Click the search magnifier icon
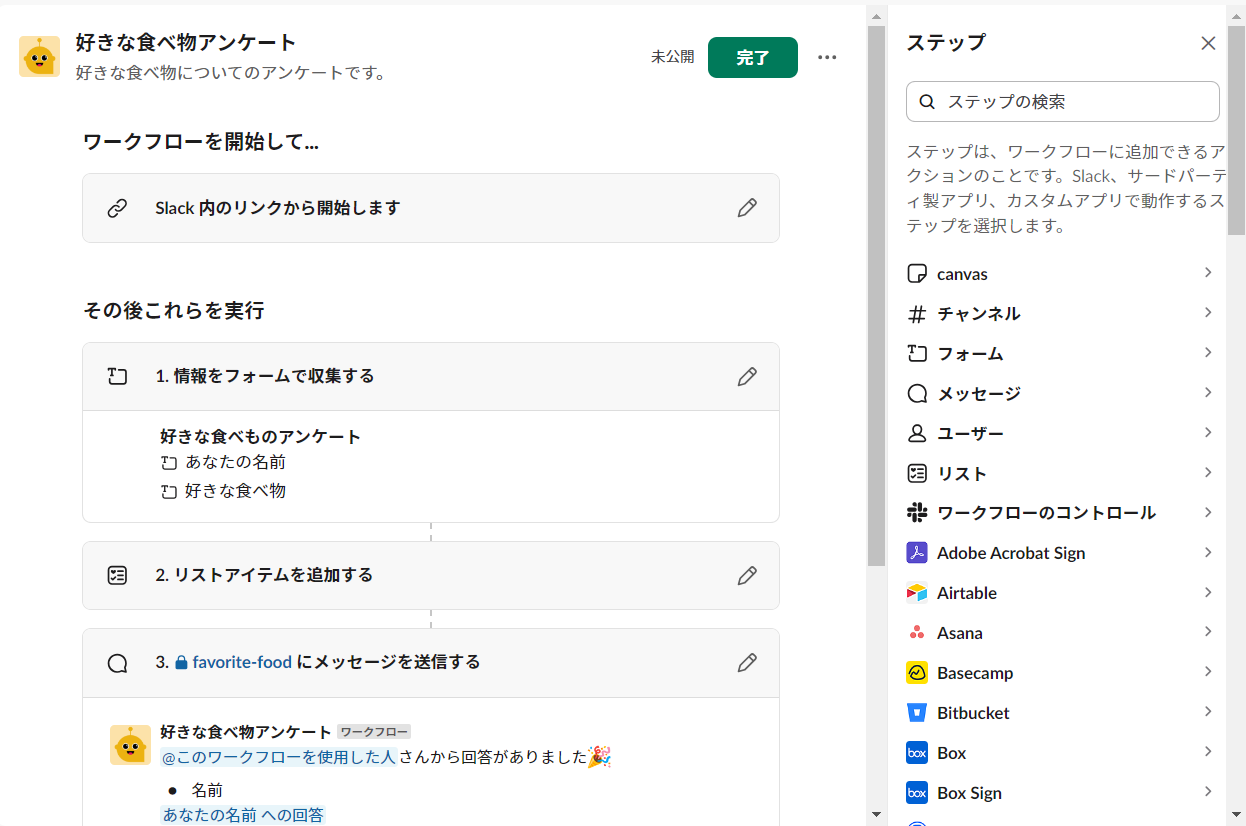The height and width of the screenshot is (826, 1246). coord(927,102)
